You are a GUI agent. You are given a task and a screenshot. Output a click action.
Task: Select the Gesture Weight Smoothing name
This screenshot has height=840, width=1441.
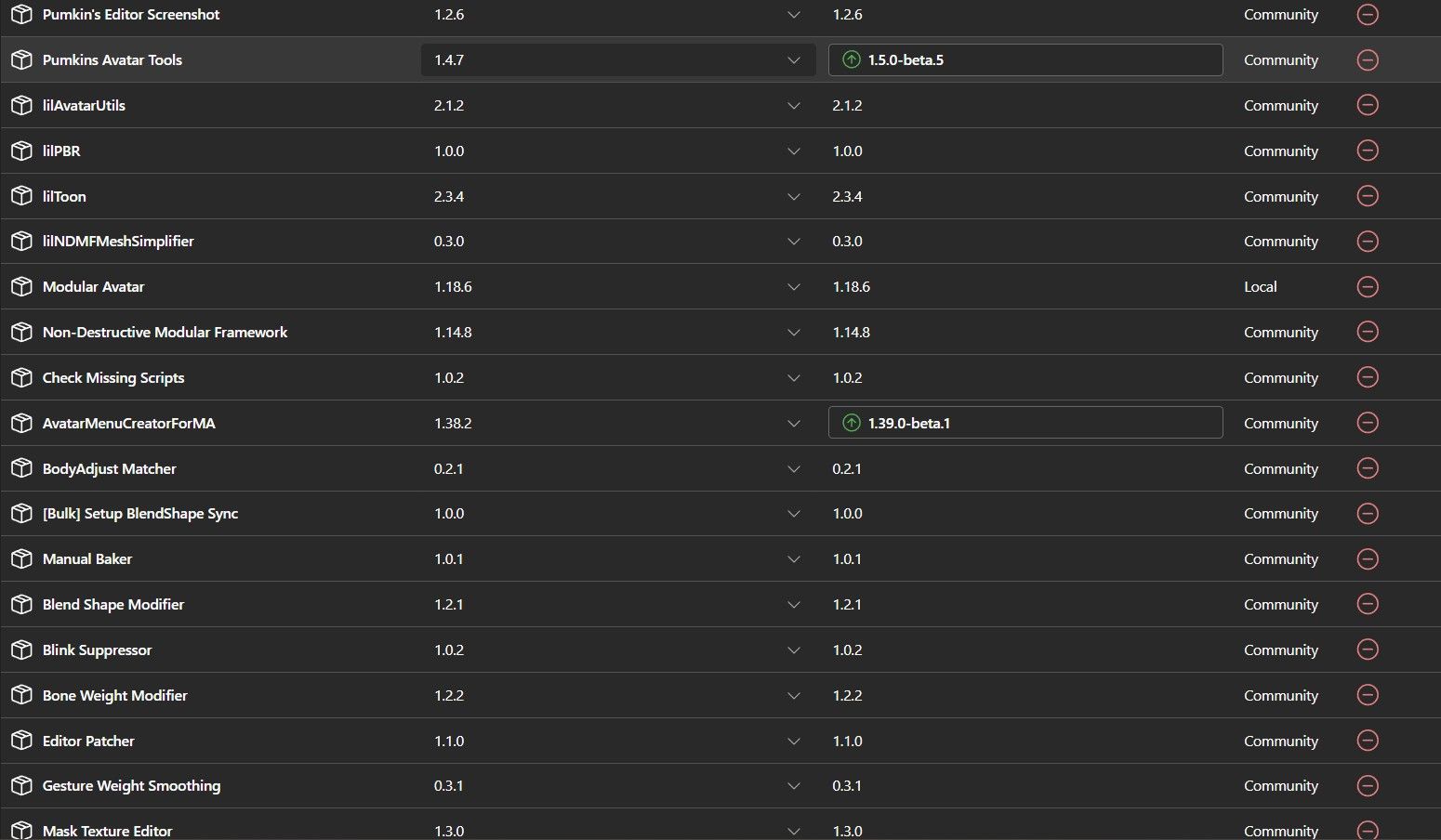point(131,786)
